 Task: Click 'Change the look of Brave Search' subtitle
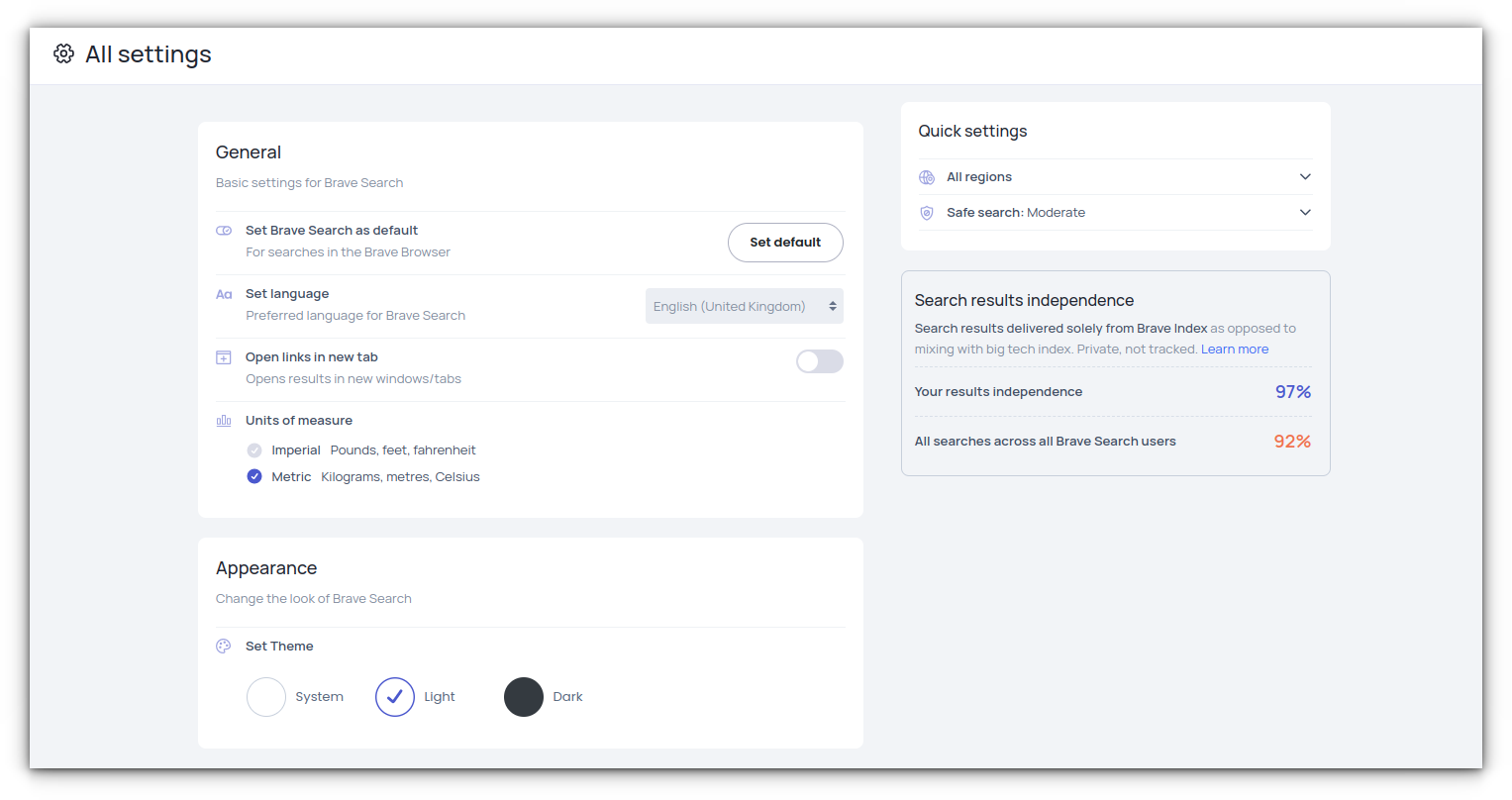(313, 599)
